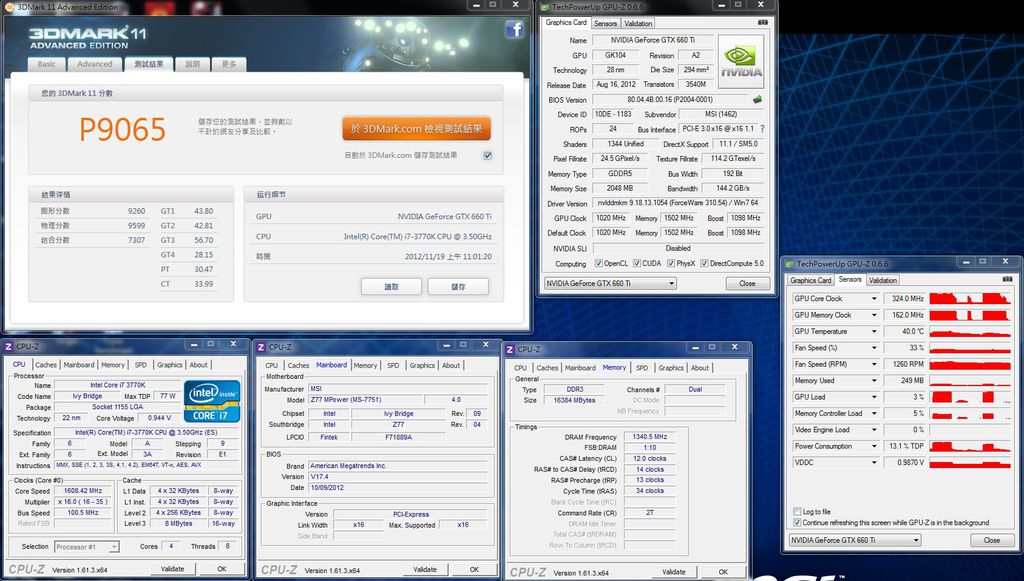Screen dimensions: 1024x581
Task: Open the Fan Speed (%) sensor dropdown
Action: point(874,348)
